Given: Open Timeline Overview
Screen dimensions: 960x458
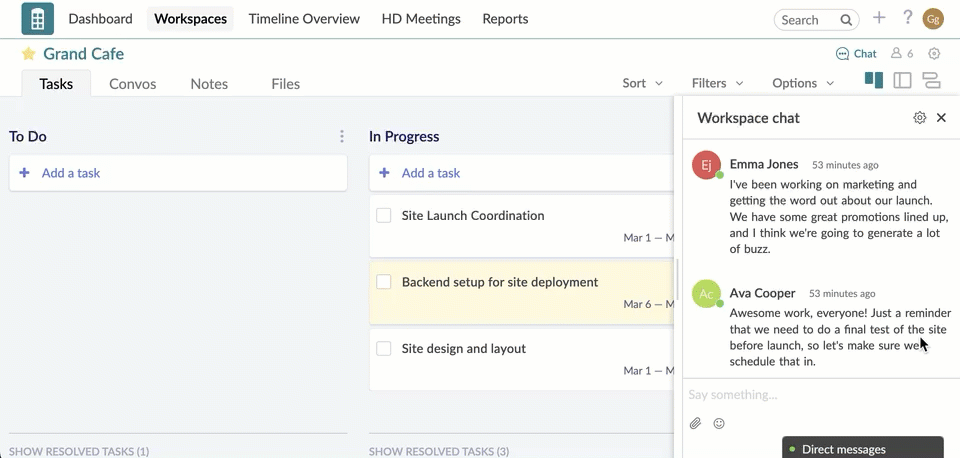Looking at the screenshot, I should point(304,19).
